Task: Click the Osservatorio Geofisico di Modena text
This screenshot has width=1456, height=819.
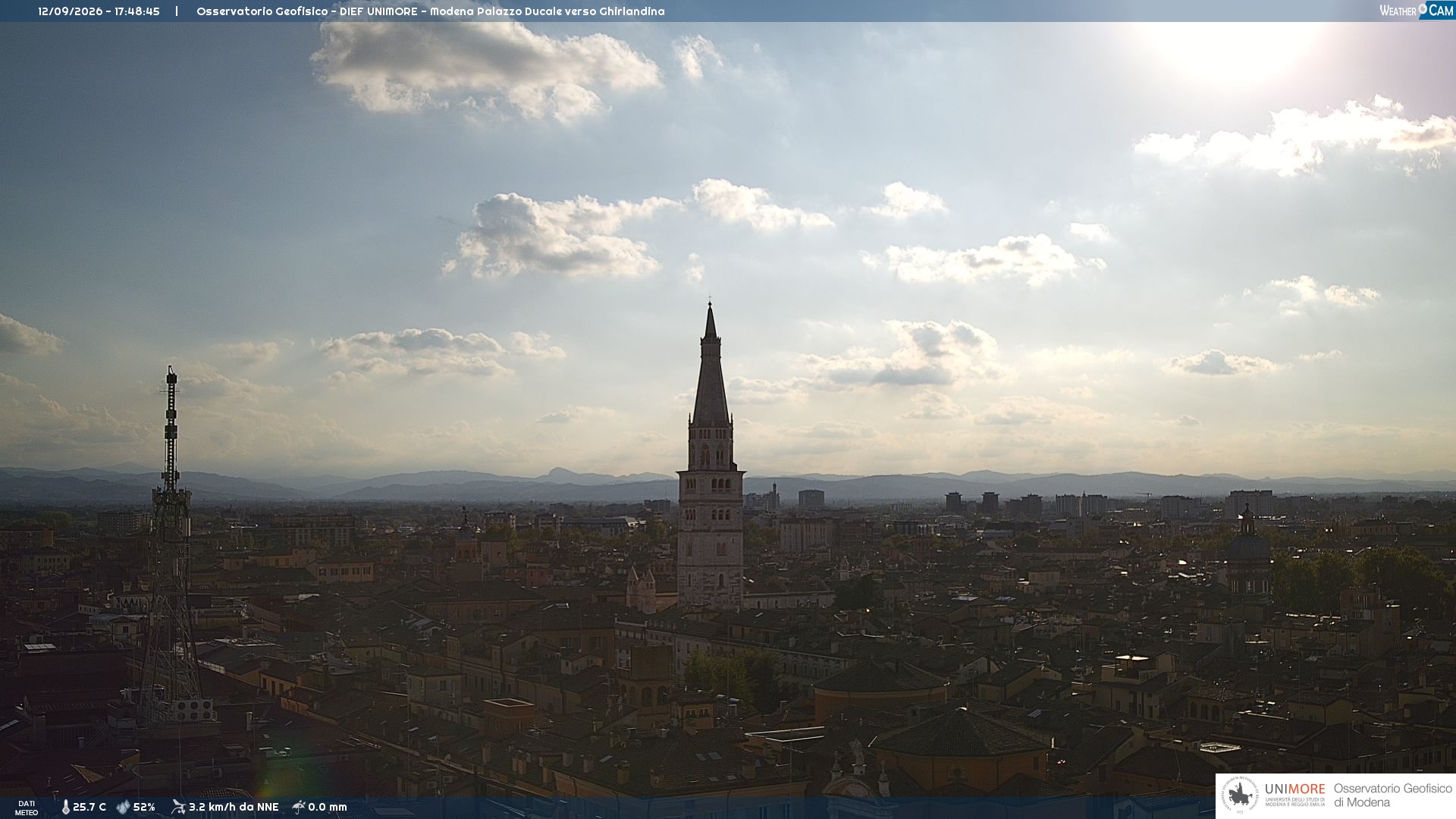Action: click(x=1392, y=795)
